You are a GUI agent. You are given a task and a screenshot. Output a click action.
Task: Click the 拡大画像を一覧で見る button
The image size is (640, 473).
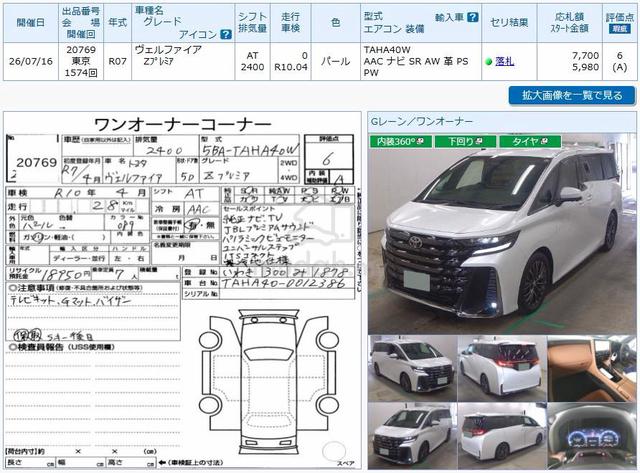(x=572, y=95)
